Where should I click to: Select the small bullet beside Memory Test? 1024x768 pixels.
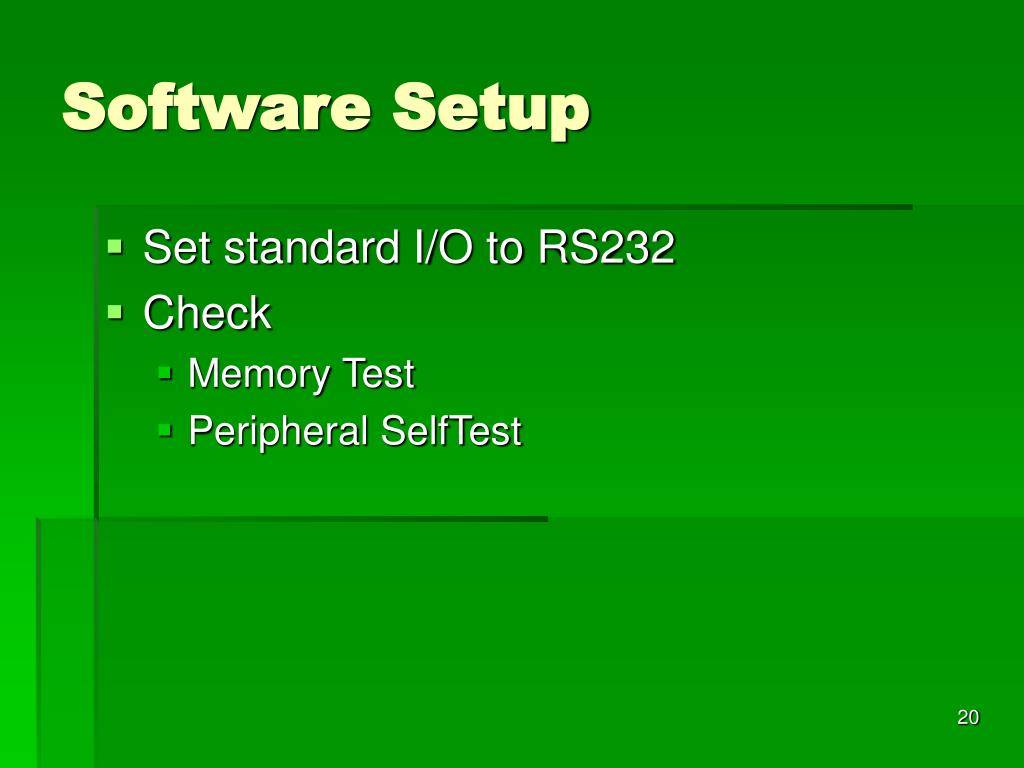pos(165,374)
